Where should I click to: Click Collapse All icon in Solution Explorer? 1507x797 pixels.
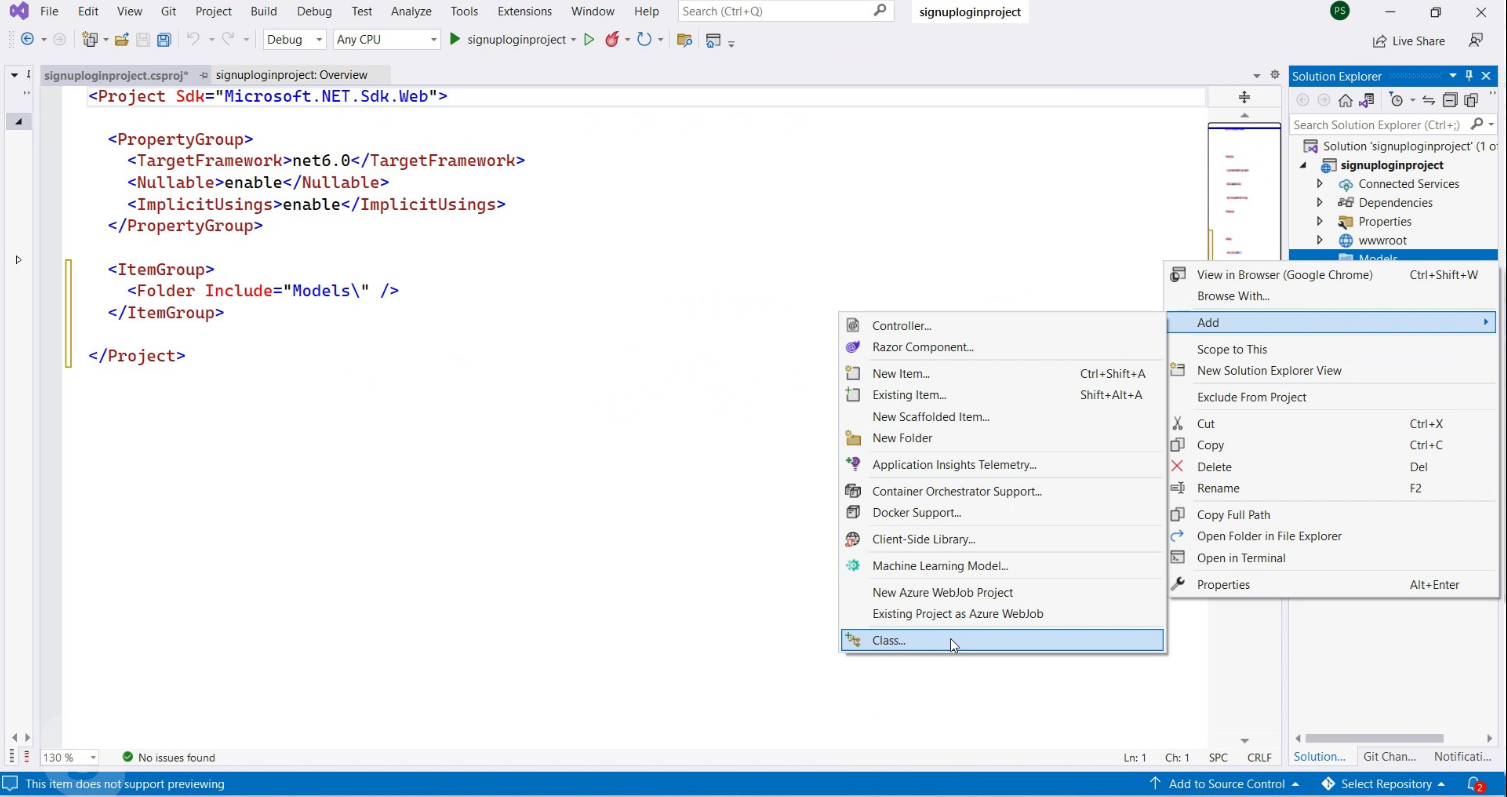1450,100
